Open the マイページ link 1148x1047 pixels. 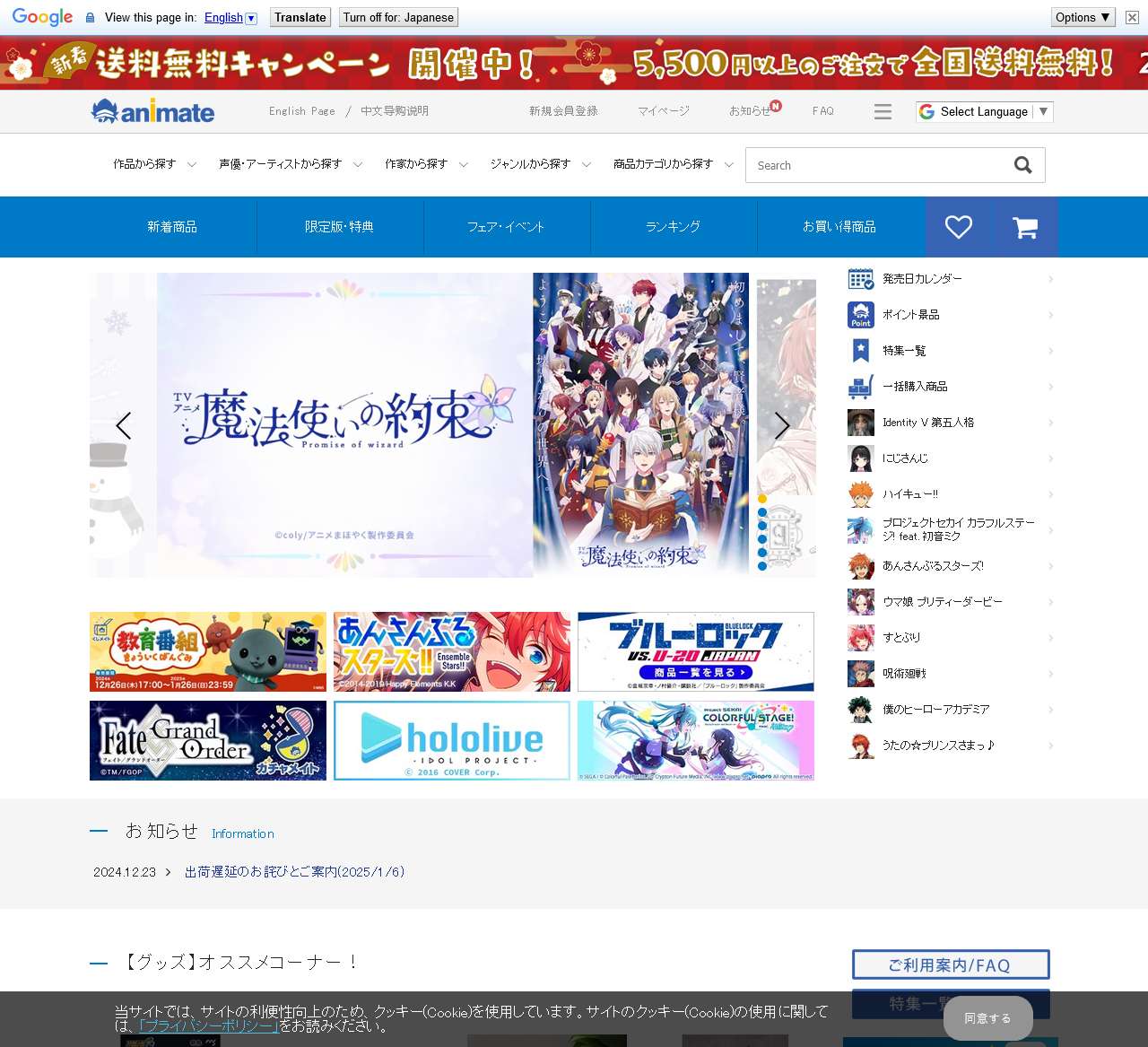tap(664, 111)
